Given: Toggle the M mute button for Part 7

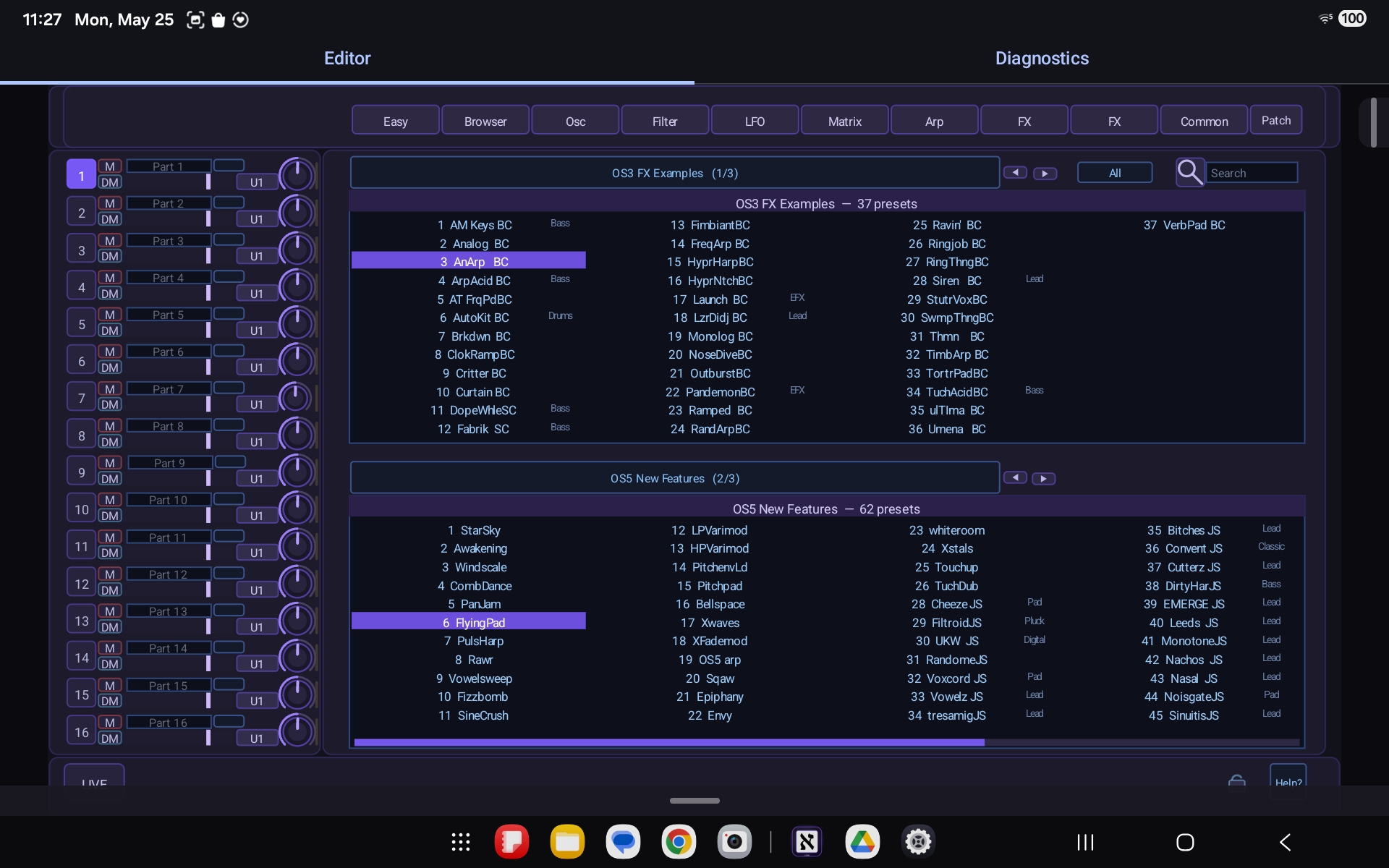Looking at the screenshot, I should click(x=110, y=388).
